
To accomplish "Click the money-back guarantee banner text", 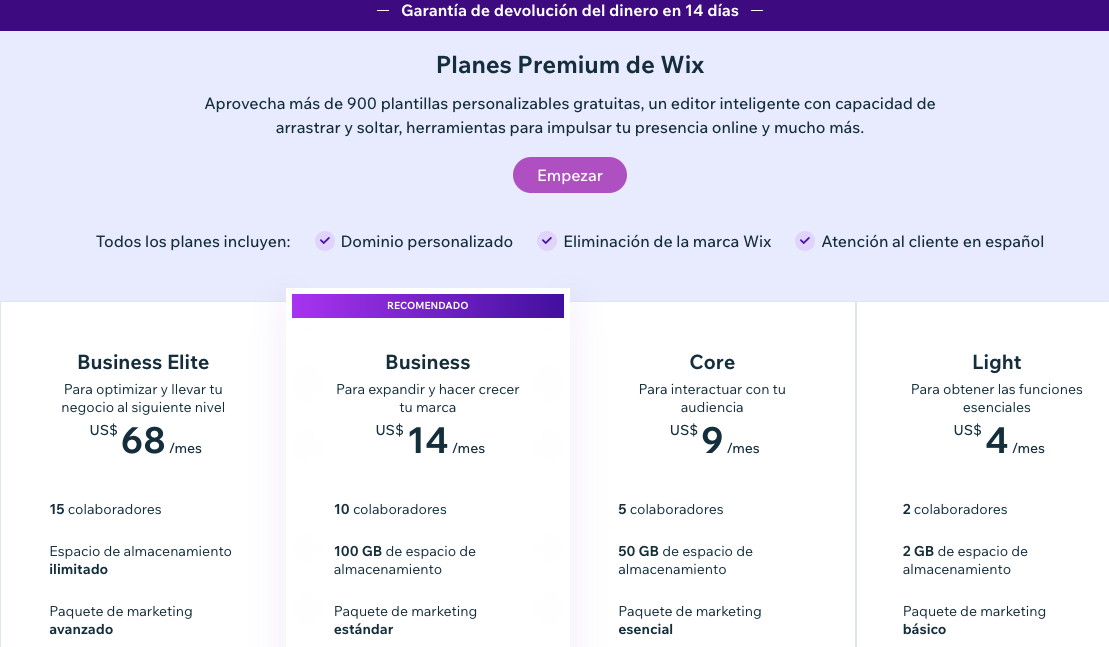I will 570,11.
